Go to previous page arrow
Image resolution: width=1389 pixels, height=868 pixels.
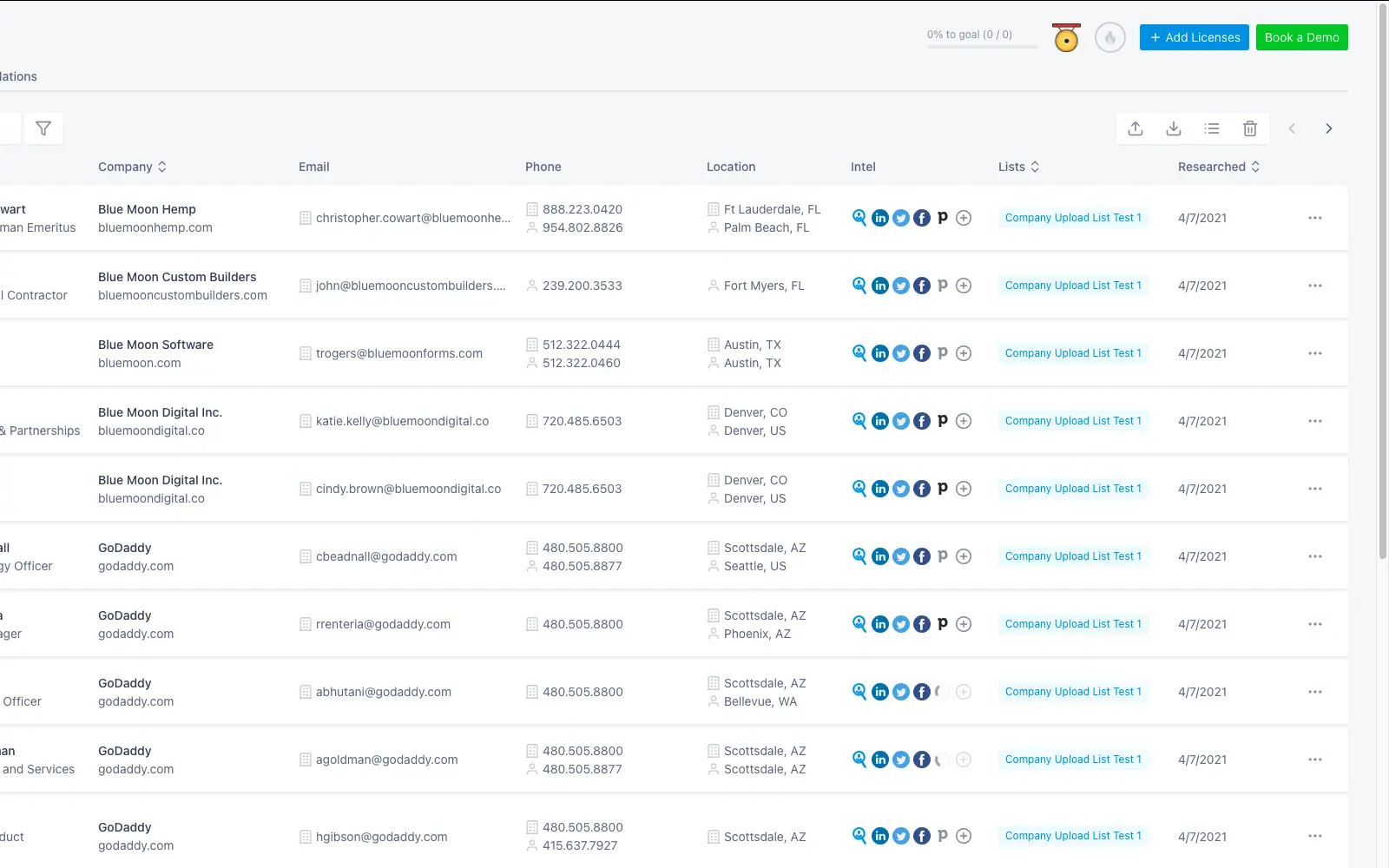click(x=1292, y=128)
